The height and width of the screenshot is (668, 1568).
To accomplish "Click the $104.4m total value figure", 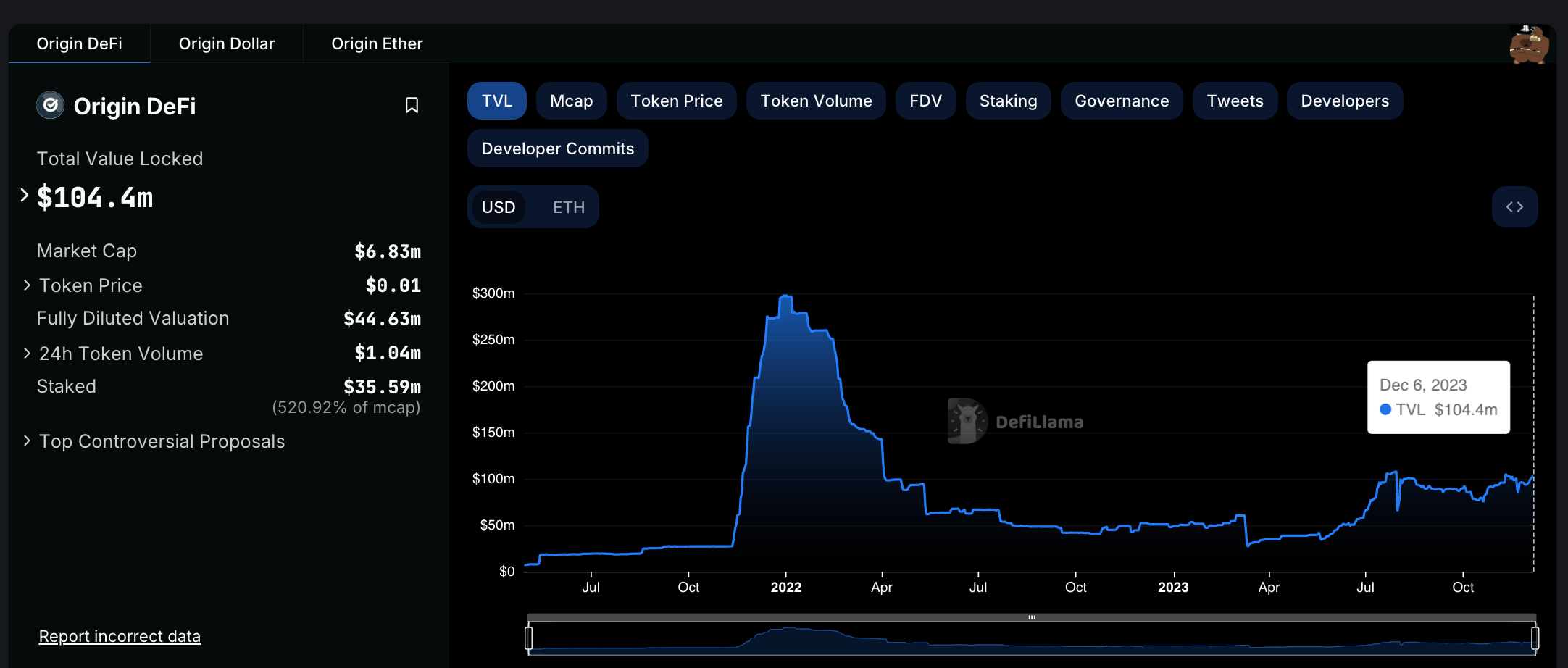I will tap(95, 197).
